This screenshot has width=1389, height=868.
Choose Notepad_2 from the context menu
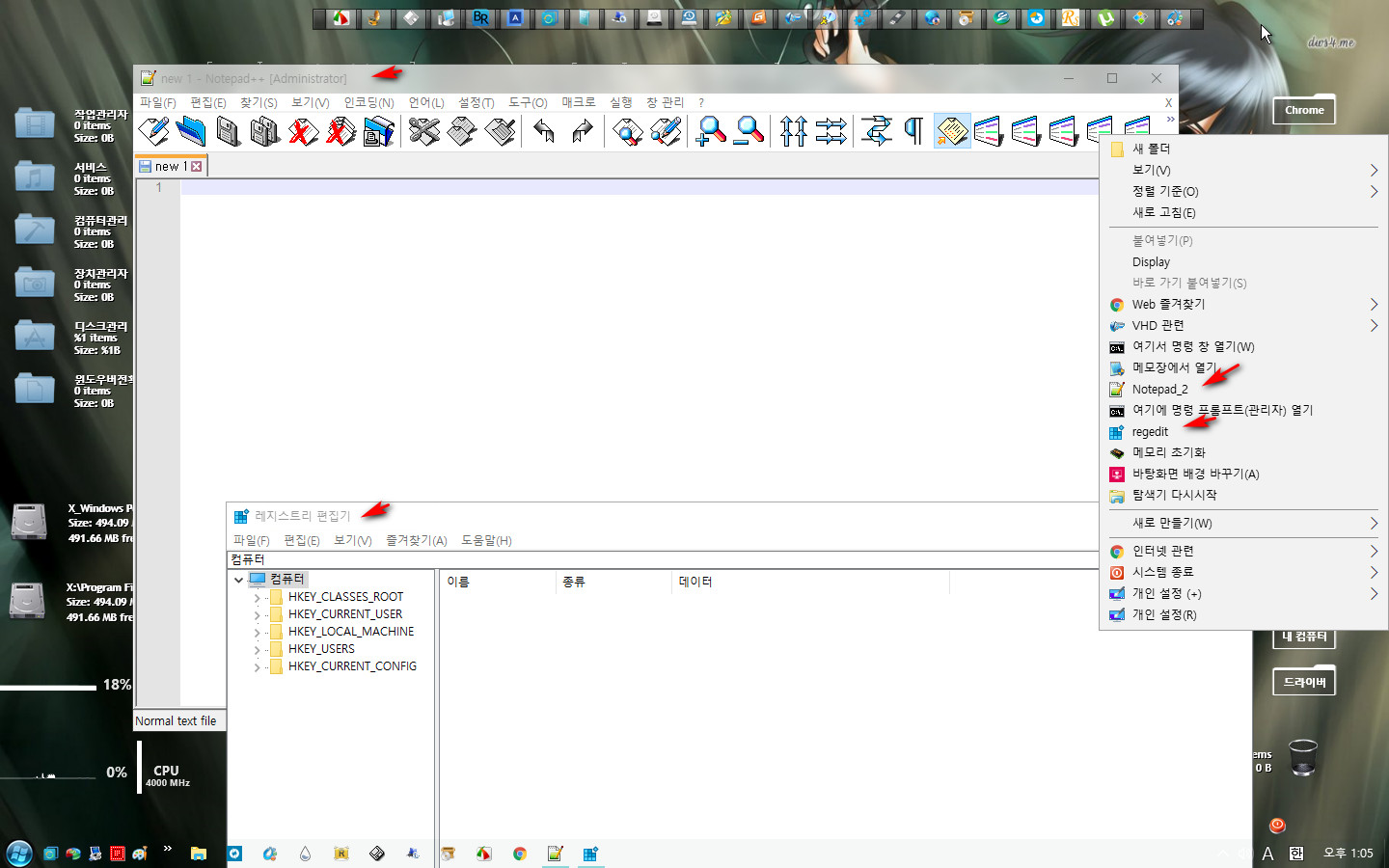(1243, 389)
